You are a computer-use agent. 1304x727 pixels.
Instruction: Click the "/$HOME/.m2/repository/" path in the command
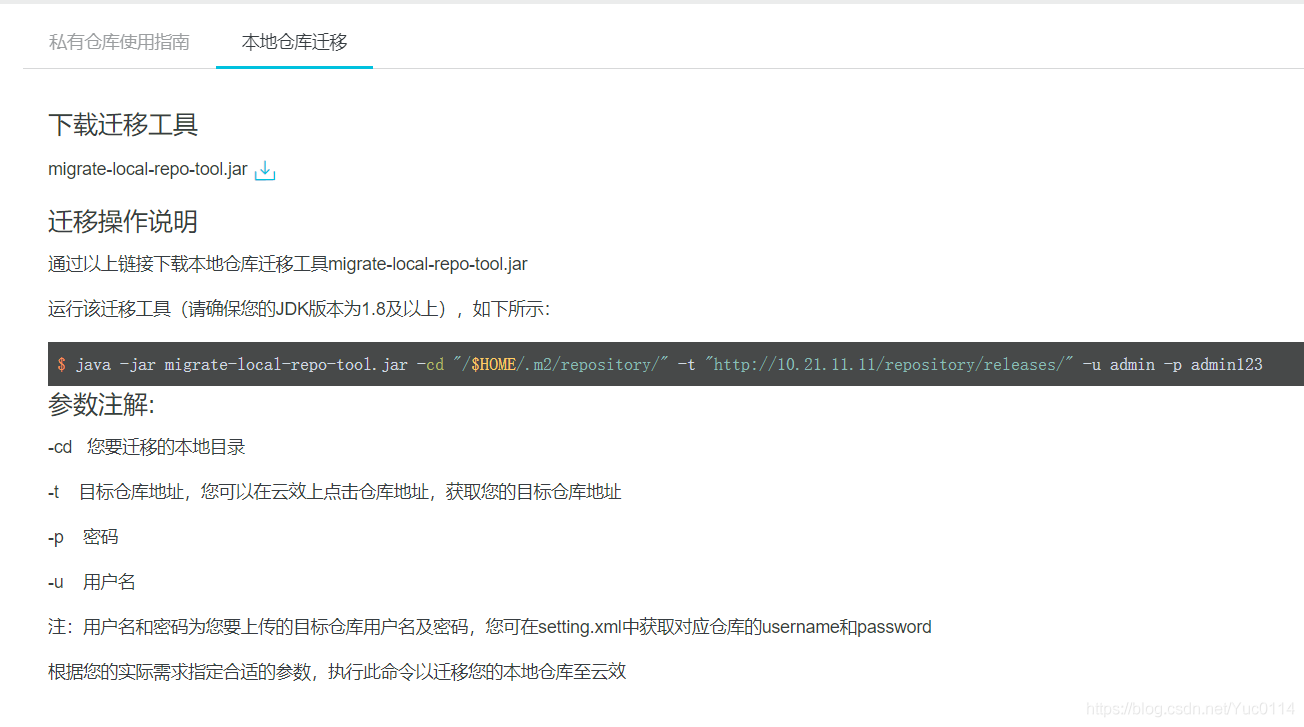(x=560, y=364)
